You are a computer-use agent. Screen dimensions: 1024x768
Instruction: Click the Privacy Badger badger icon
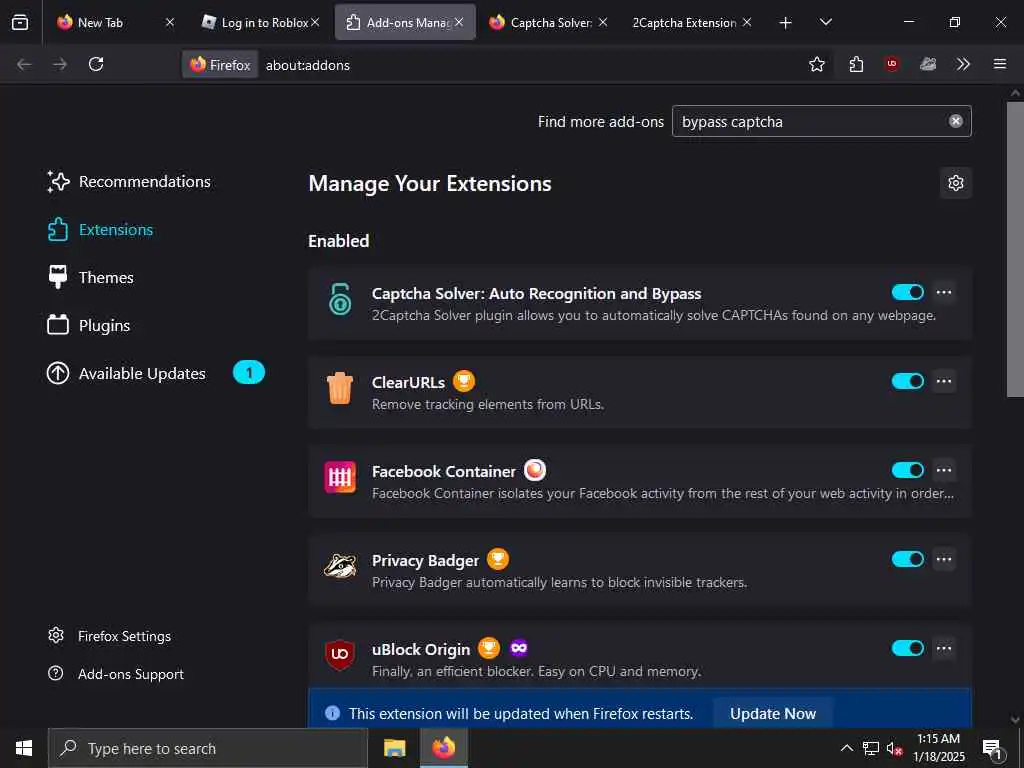click(x=340, y=566)
